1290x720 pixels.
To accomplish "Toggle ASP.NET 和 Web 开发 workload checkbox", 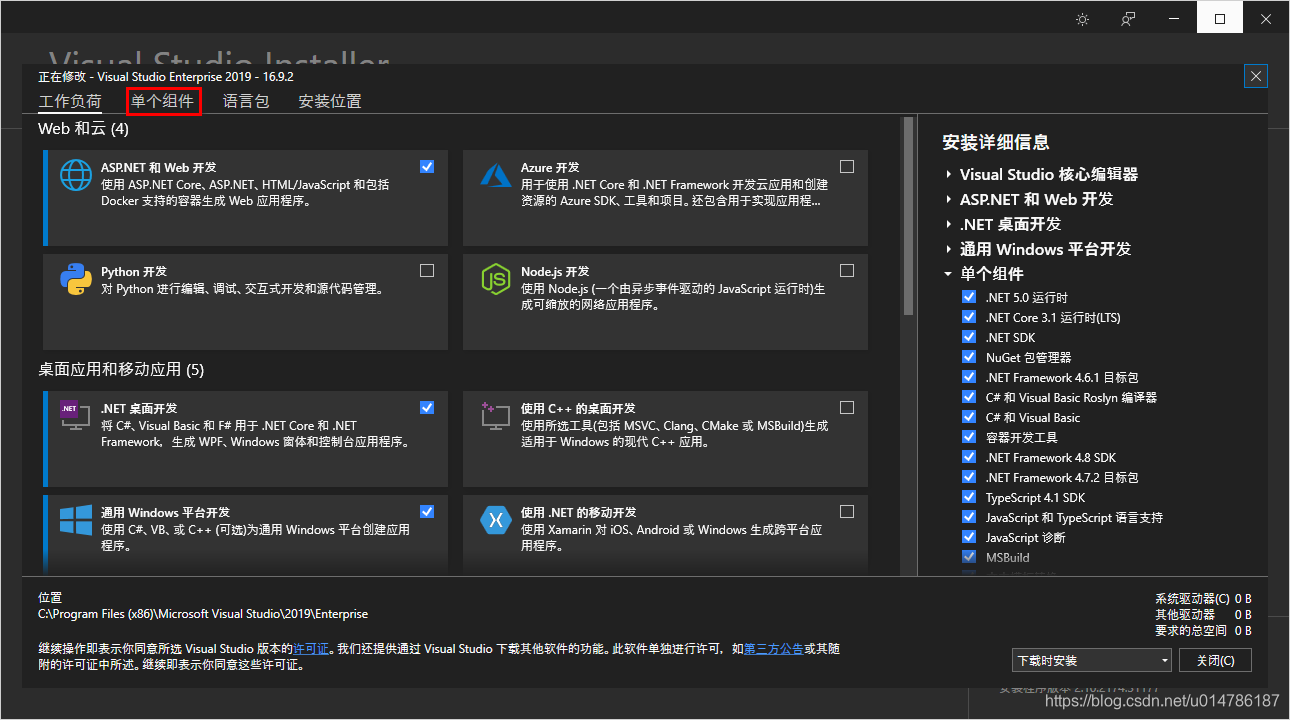I will pyautogui.click(x=427, y=166).
